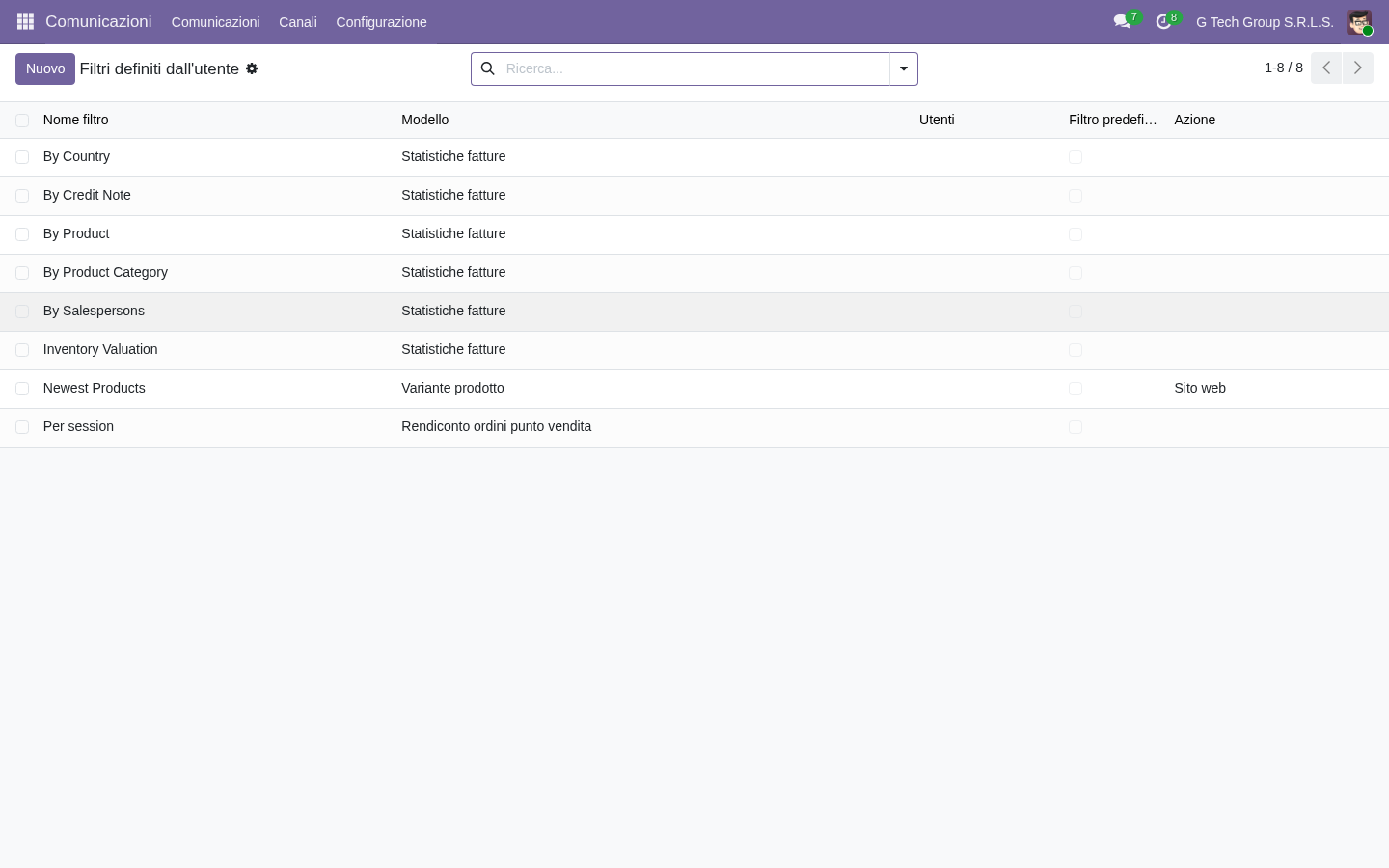Open the Canali menu
The height and width of the screenshot is (868, 1389).
pyautogui.click(x=298, y=22)
